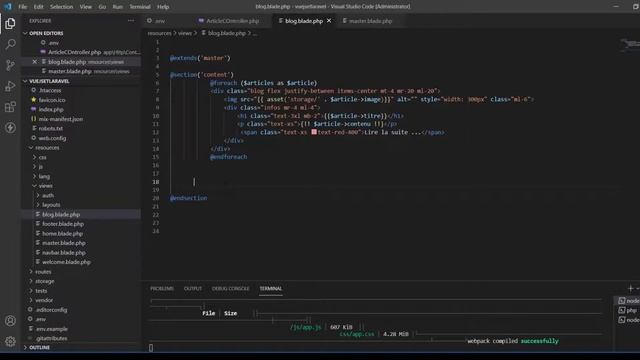The image size is (640, 360).
Task: Select the Terminal panel tab
Action: pos(271,288)
